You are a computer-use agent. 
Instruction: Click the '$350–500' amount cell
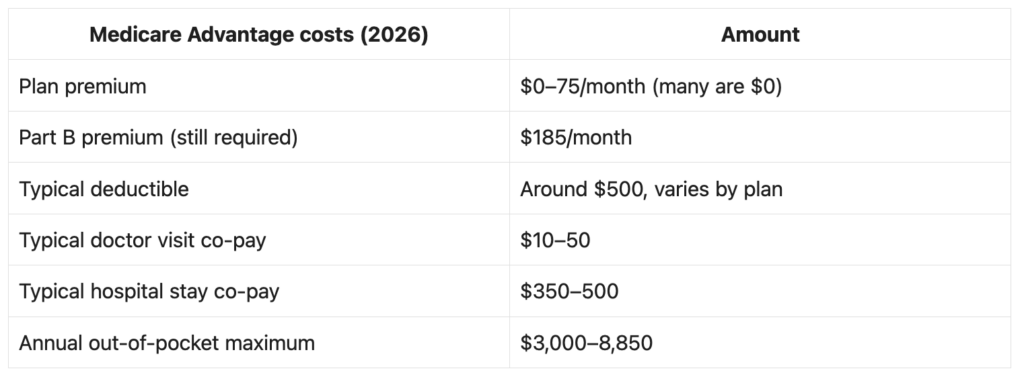(x=760, y=291)
